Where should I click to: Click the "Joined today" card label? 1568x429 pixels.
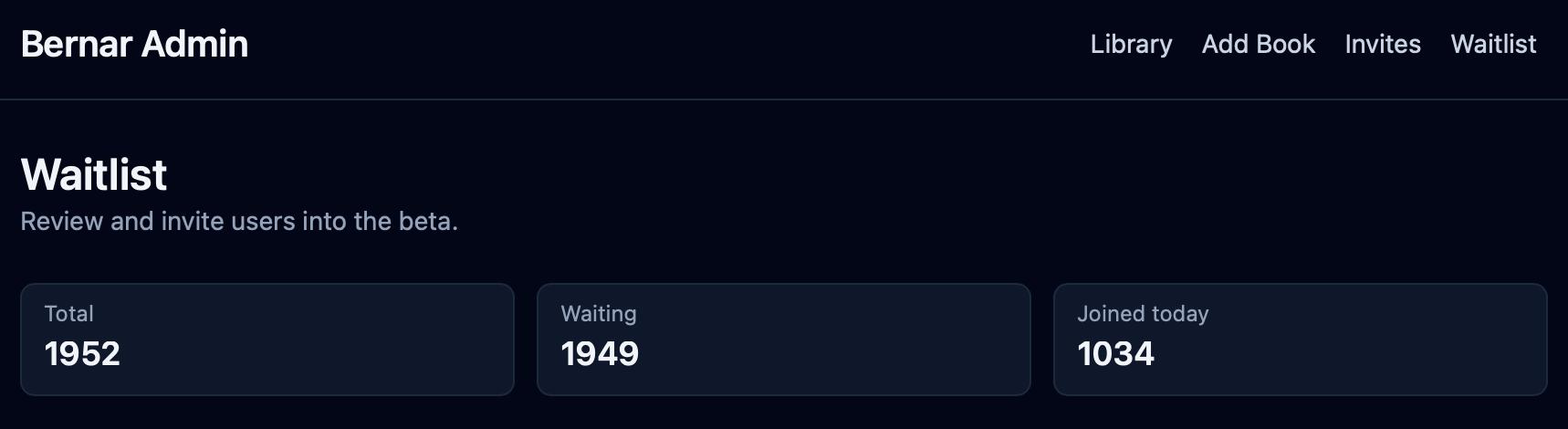[1143, 314]
